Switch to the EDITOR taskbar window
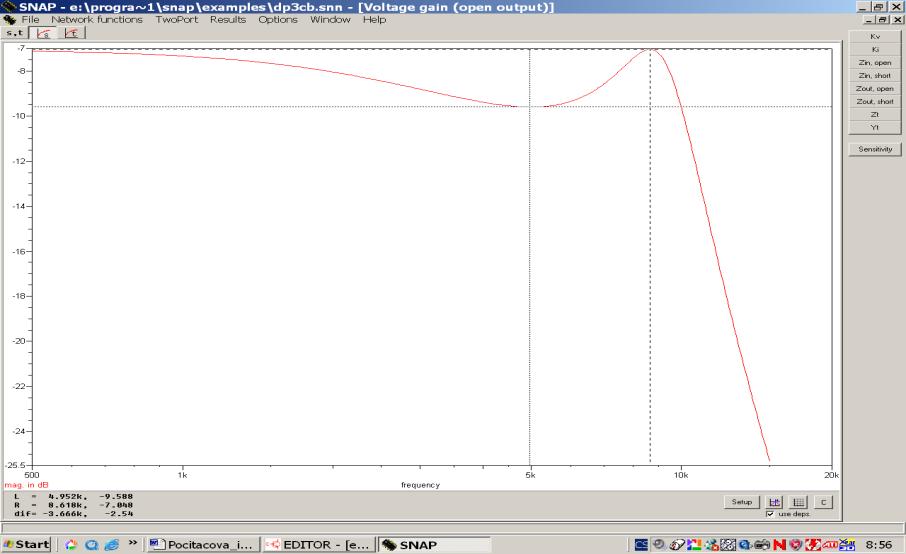906x554 pixels. click(318, 544)
